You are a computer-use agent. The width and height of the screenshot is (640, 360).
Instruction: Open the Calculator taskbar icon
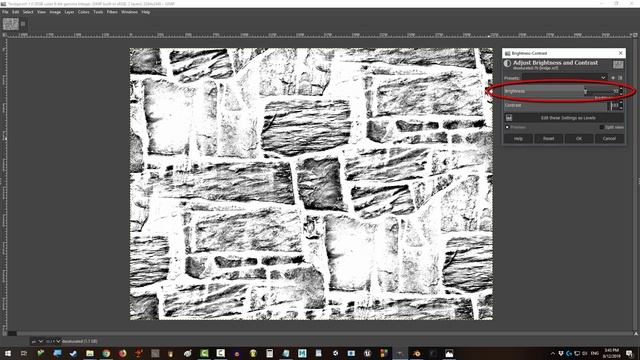(x=269, y=353)
